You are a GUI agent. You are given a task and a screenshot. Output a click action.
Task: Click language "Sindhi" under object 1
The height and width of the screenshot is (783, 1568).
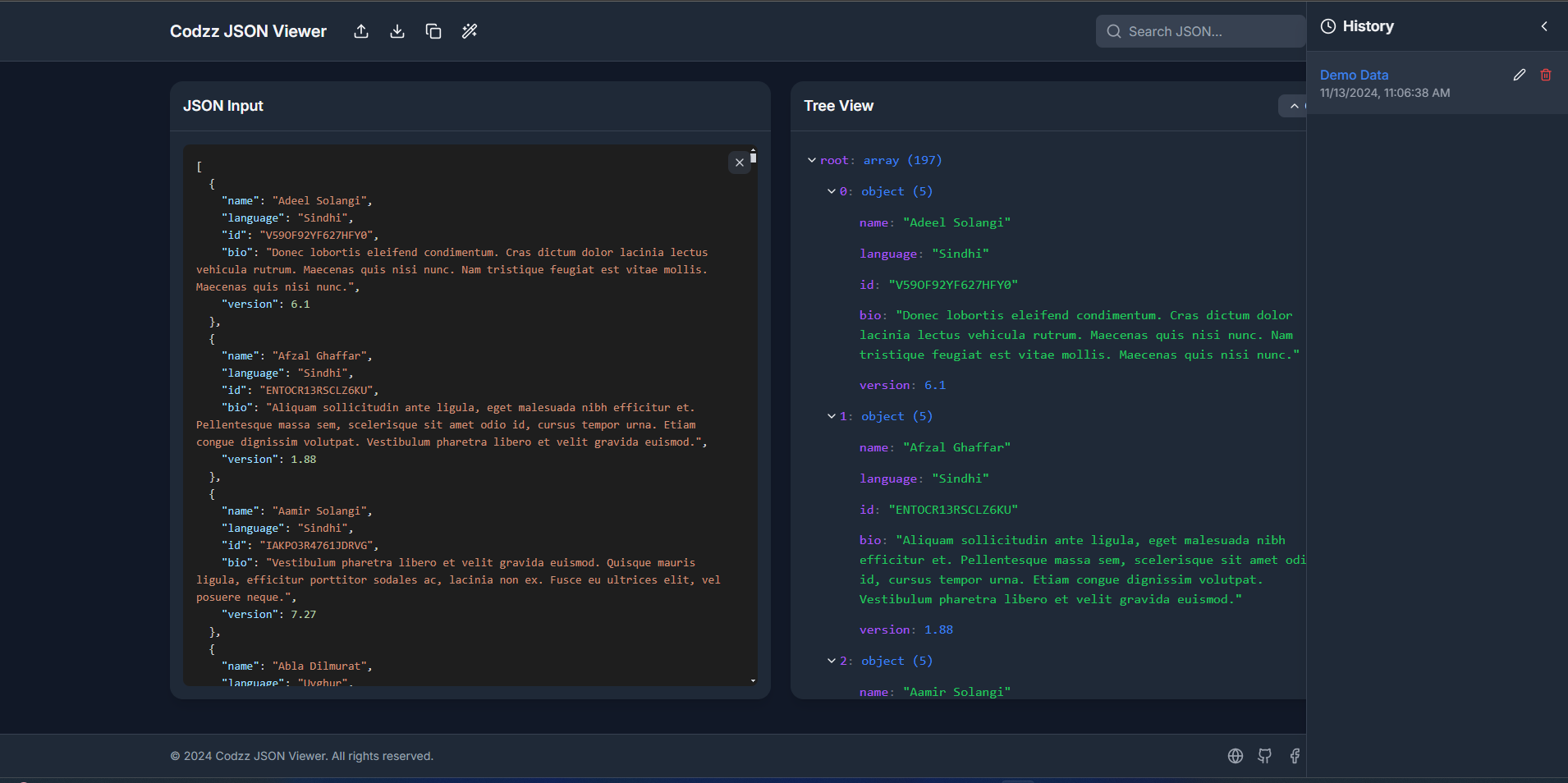click(x=961, y=478)
